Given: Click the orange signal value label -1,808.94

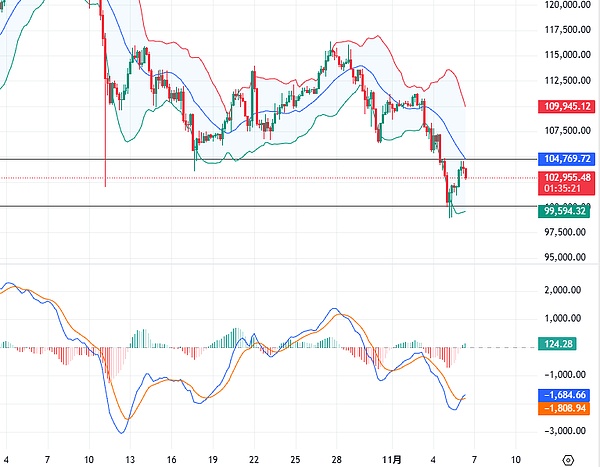Looking at the screenshot, I should [565, 408].
